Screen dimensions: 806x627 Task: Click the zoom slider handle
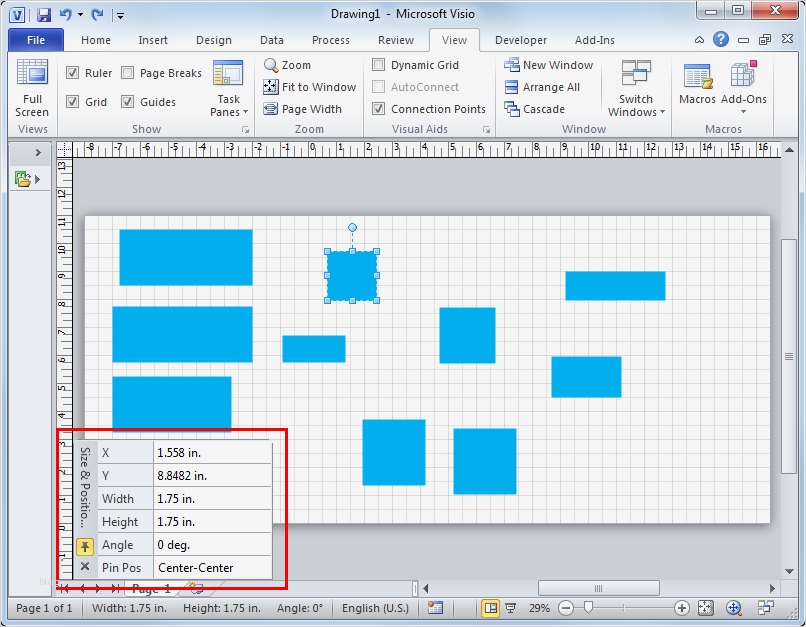click(x=589, y=608)
